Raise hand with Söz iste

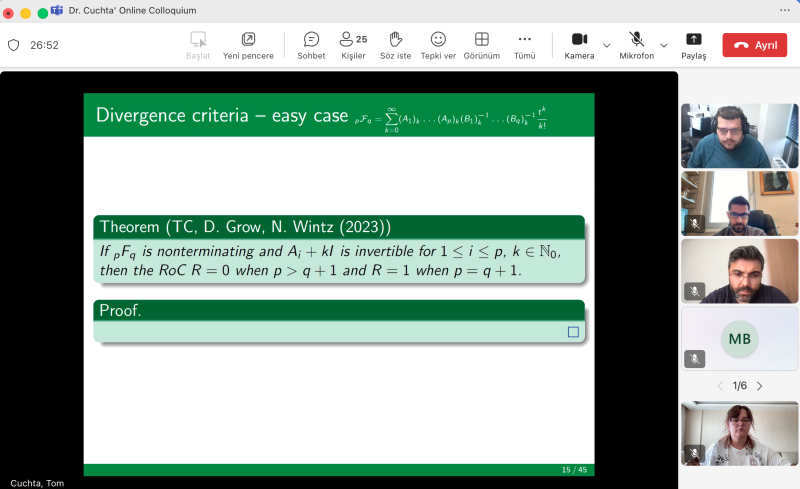coord(395,45)
